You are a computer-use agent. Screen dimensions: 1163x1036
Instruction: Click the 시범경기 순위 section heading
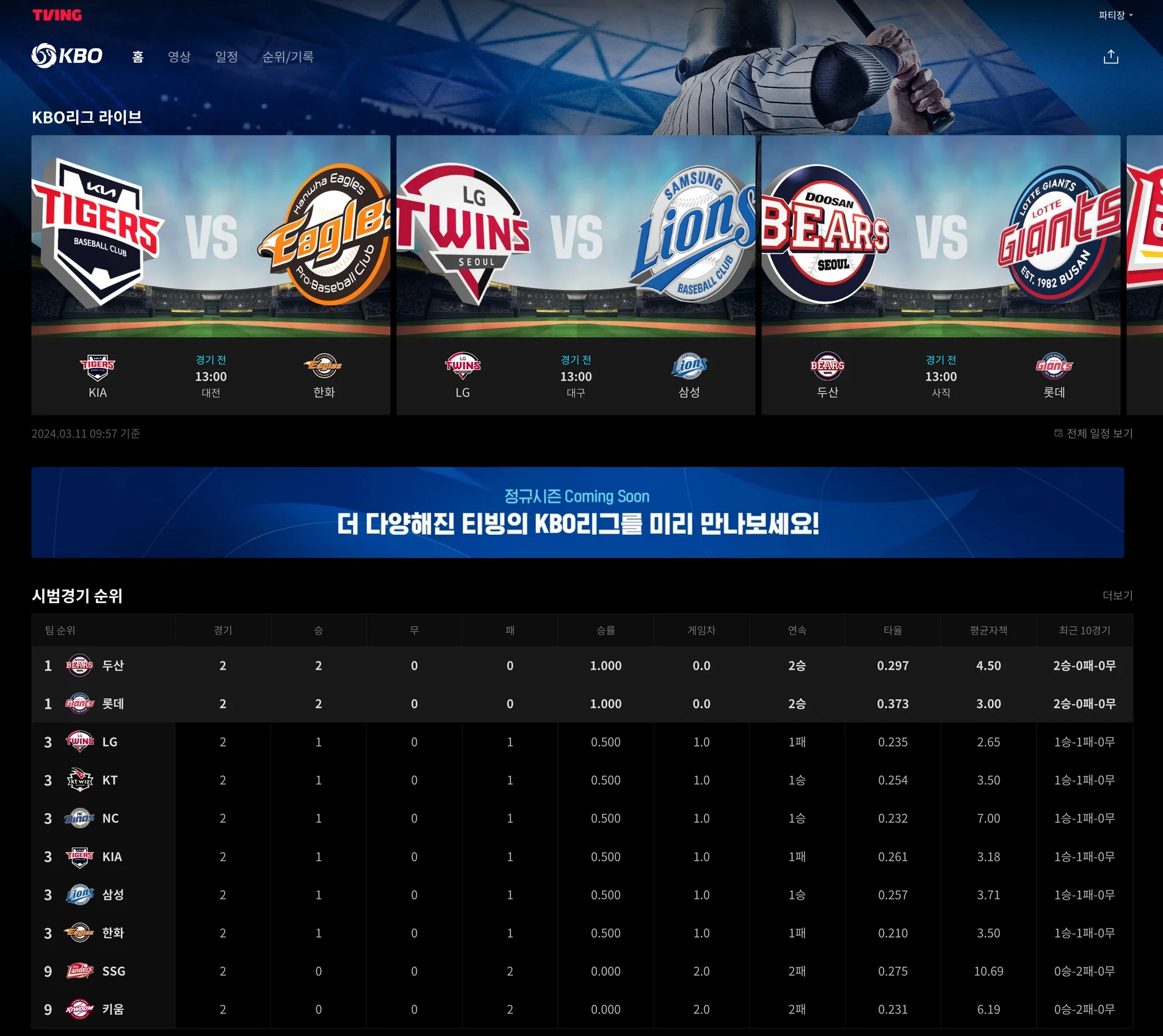click(78, 596)
